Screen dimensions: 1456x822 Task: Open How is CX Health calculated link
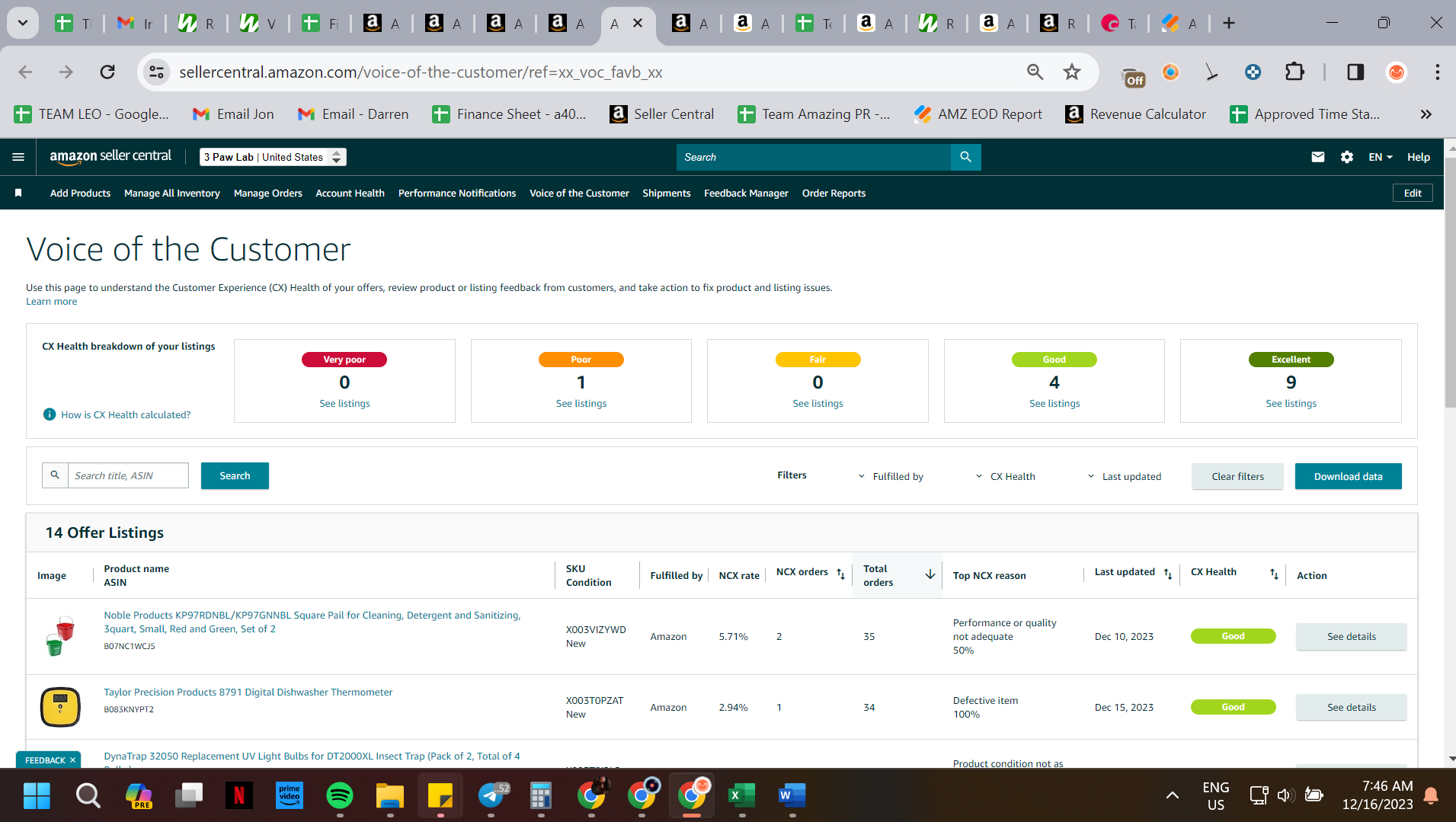pos(126,414)
